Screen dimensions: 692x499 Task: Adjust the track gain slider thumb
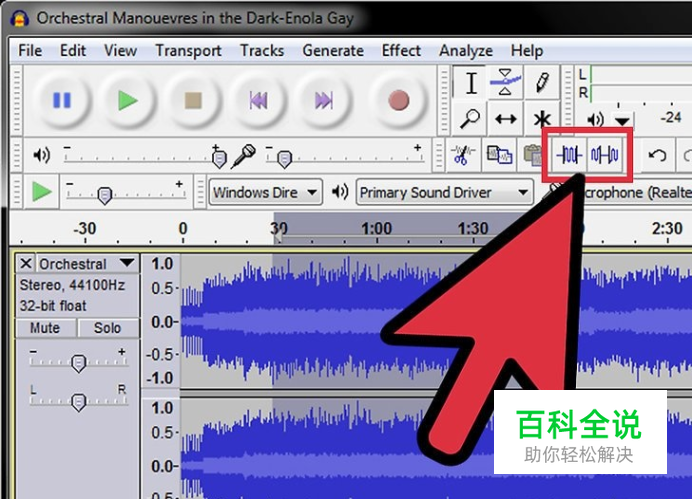(79, 364)
